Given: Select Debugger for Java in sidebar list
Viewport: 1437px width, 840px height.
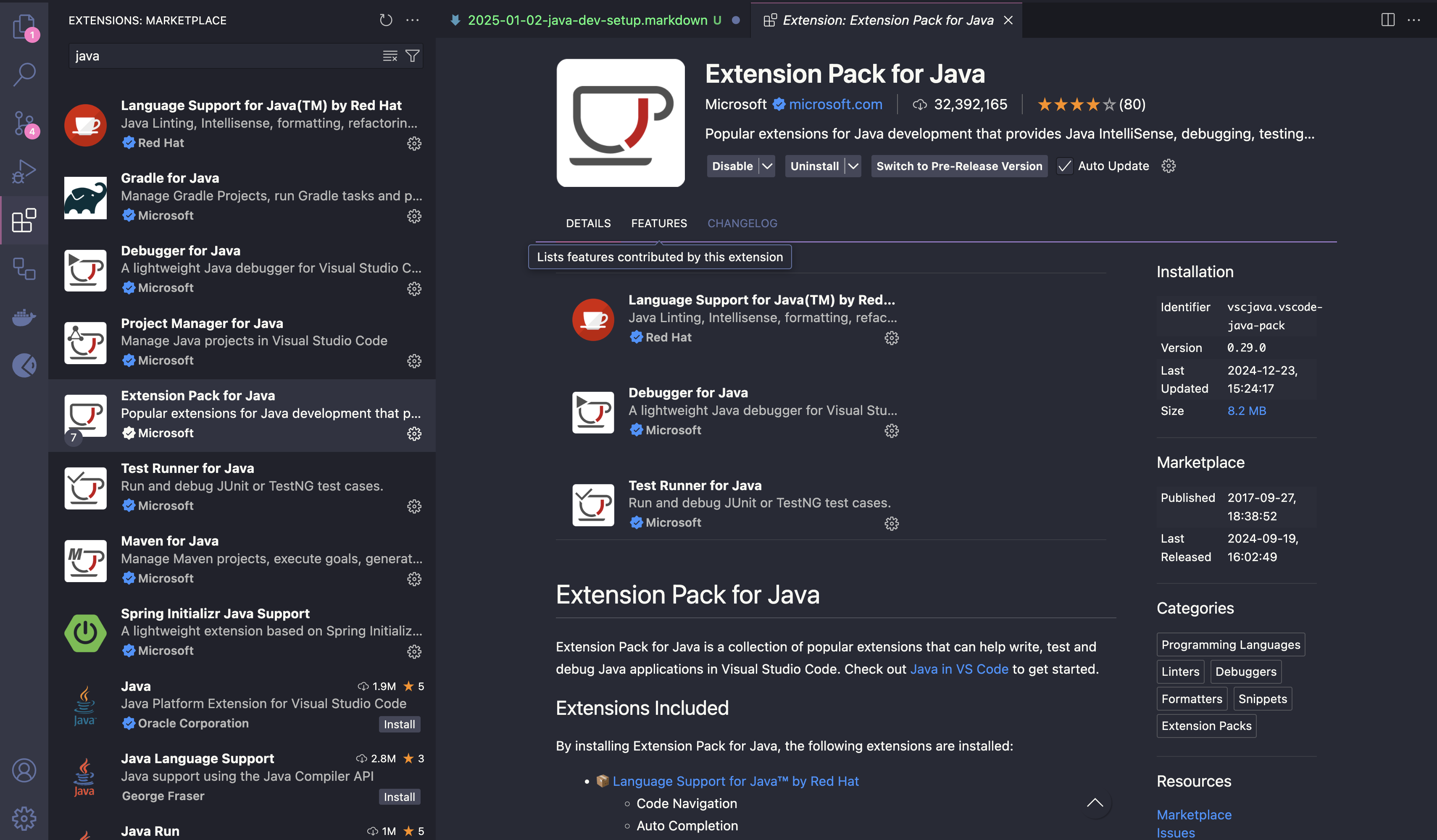Looking at the screenshot, I should click(242, 270).
